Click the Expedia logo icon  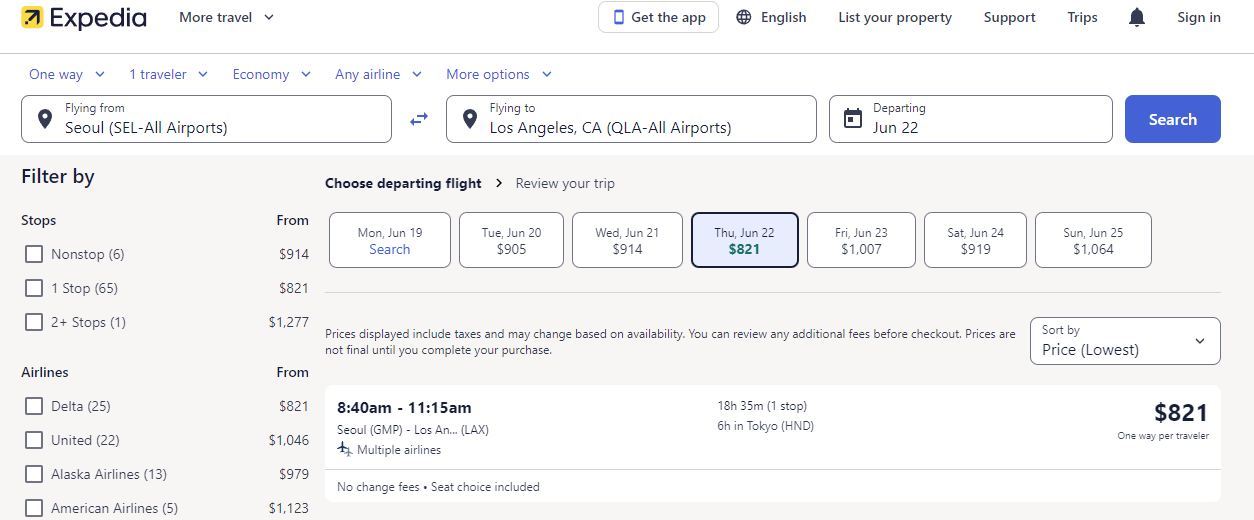tap(32, 18)
